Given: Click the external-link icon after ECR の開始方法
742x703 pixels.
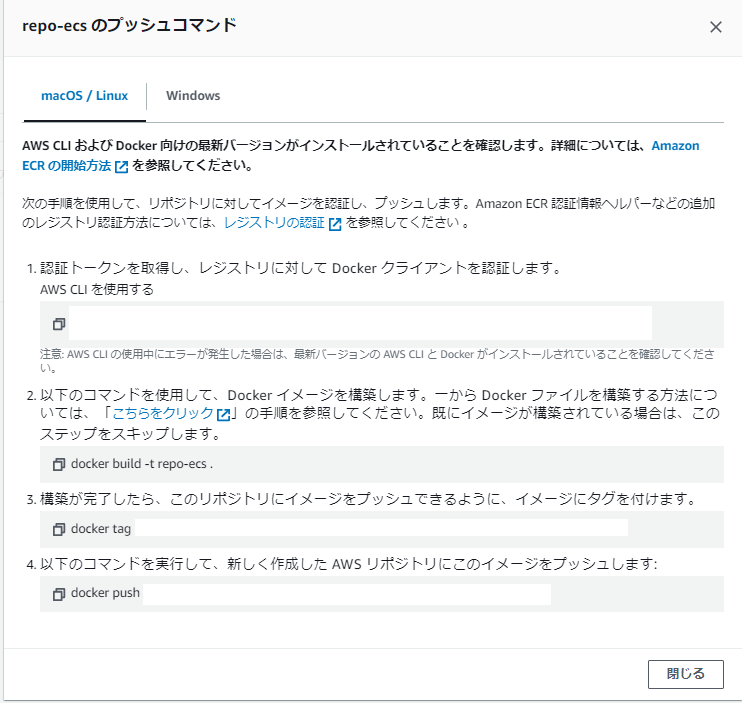Looking at the screenshot, I should click(x=122, y=167).
